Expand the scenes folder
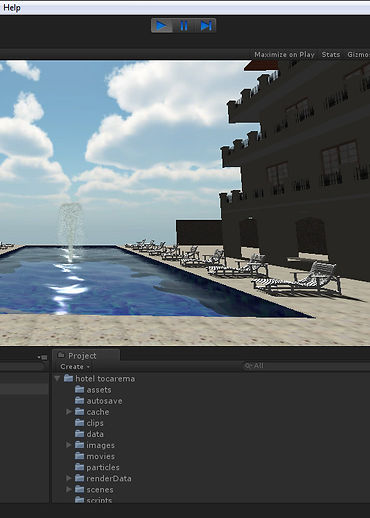This screenshot has height=518, width=370. point(69,489)
